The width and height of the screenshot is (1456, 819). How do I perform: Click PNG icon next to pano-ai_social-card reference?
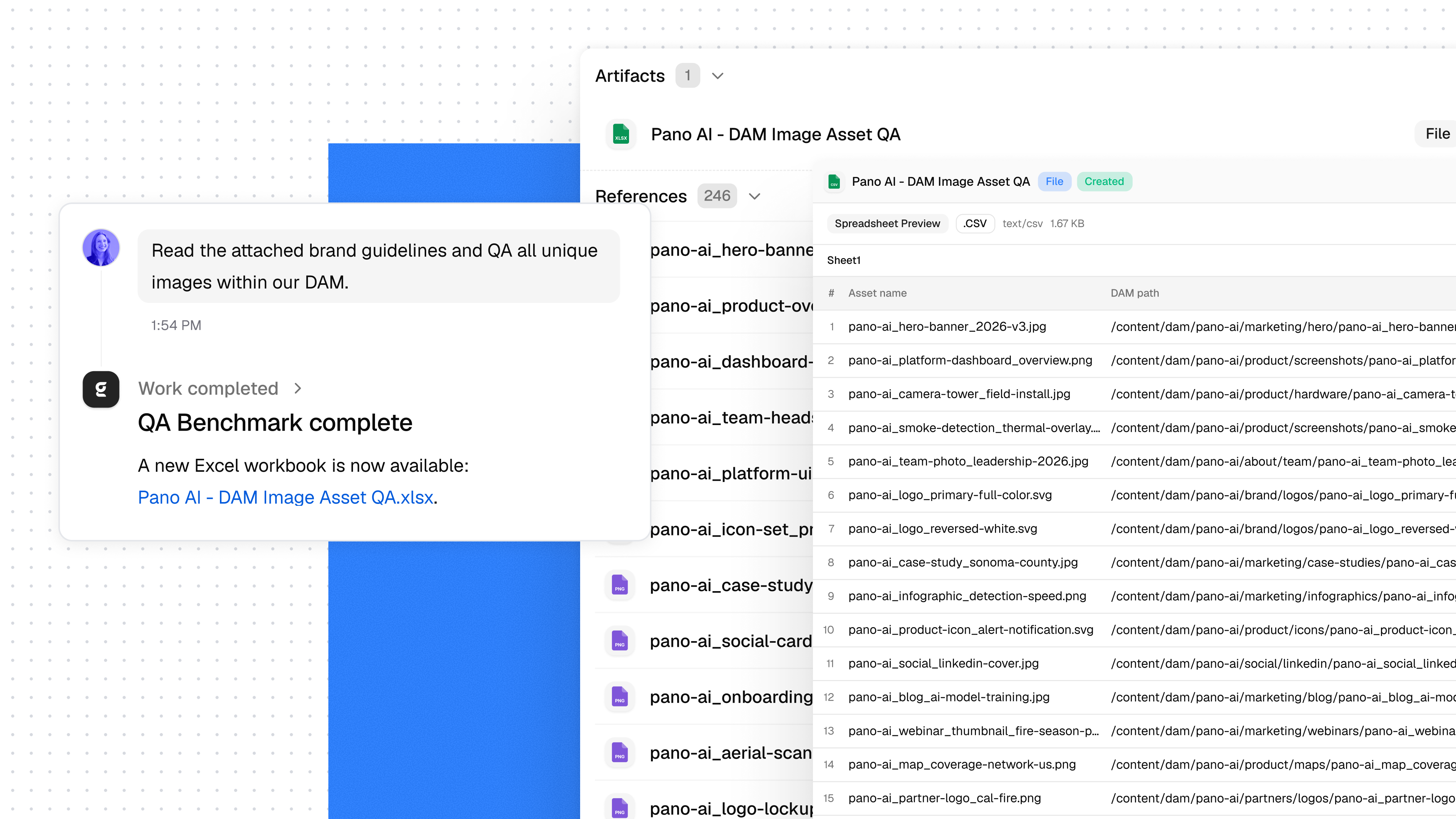620,641
